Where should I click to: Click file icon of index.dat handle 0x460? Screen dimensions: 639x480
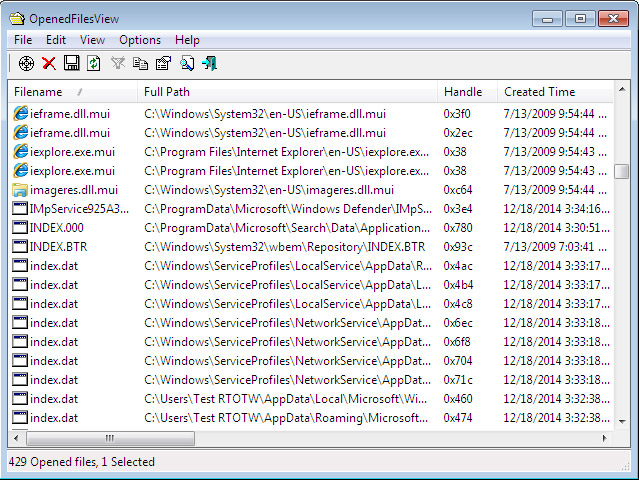click(20, 399)
